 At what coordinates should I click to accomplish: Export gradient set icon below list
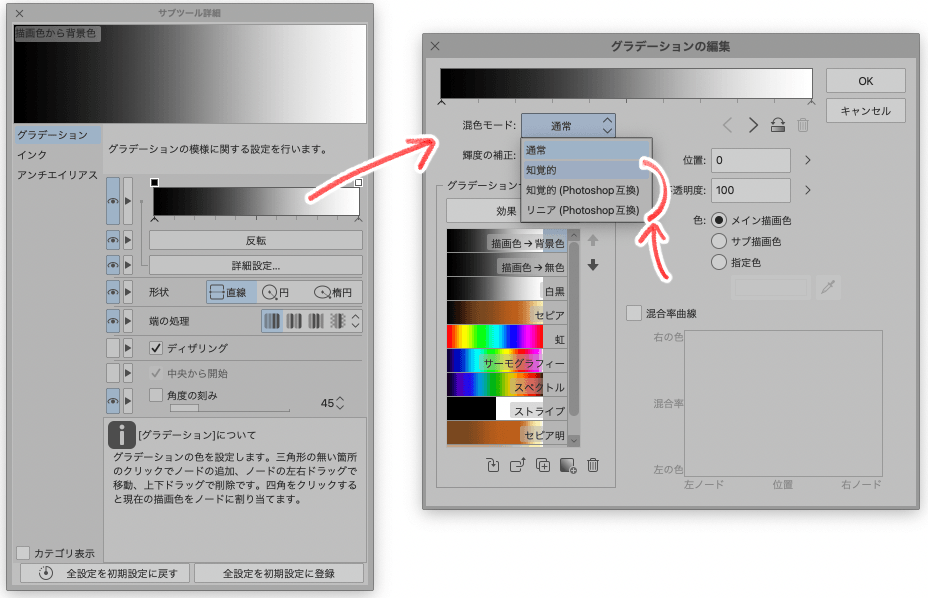518,465
